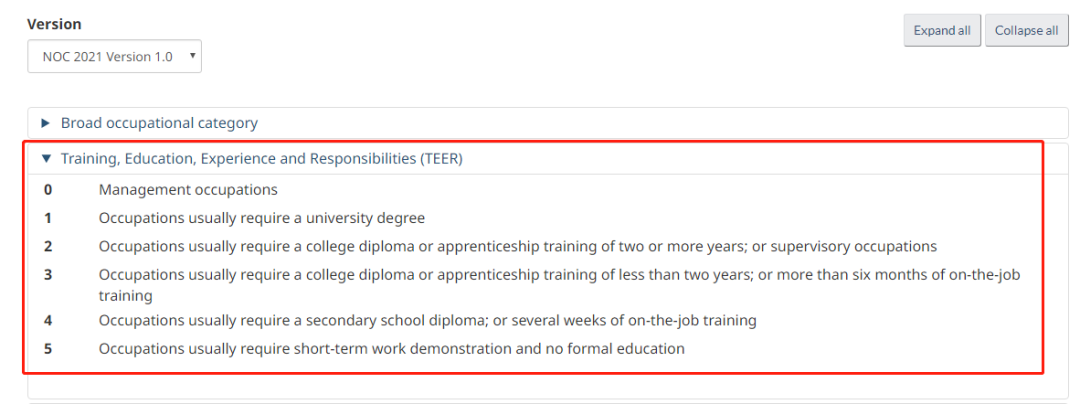The image size is (1080, 404).
Task: Click TEER code number 1
Action: click(x=48, y=218)
